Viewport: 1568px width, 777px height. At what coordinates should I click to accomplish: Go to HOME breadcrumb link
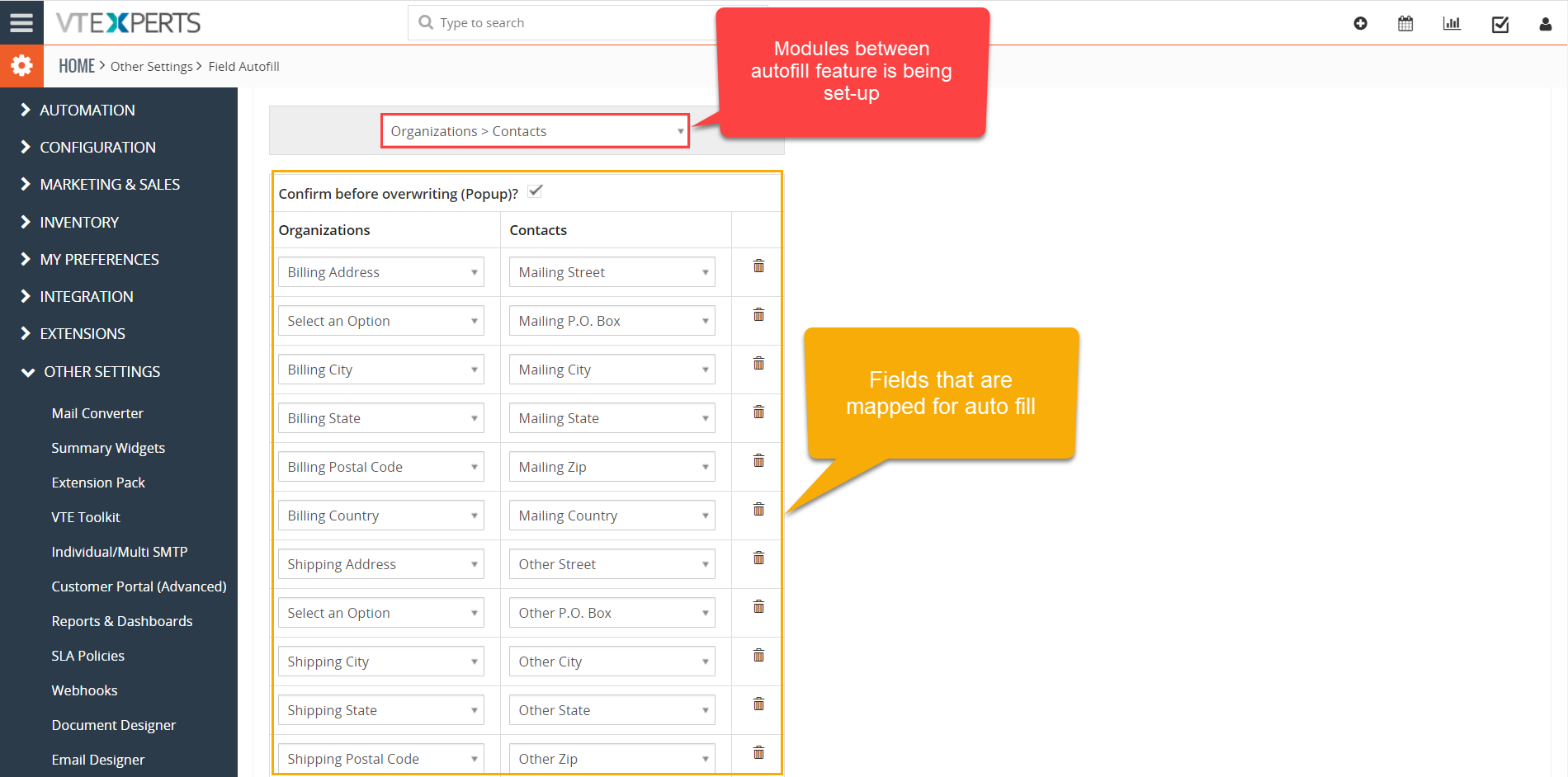point(77,66)
